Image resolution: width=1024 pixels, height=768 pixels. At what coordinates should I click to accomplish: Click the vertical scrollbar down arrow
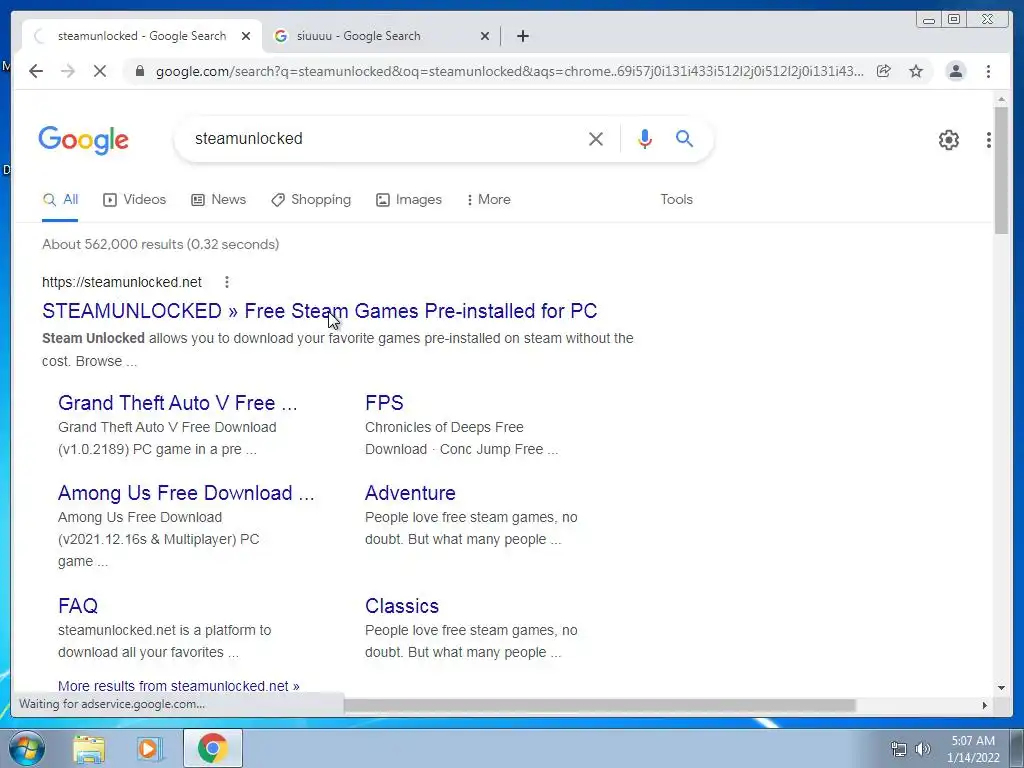pyautogui.click(x=1001, y=687)
